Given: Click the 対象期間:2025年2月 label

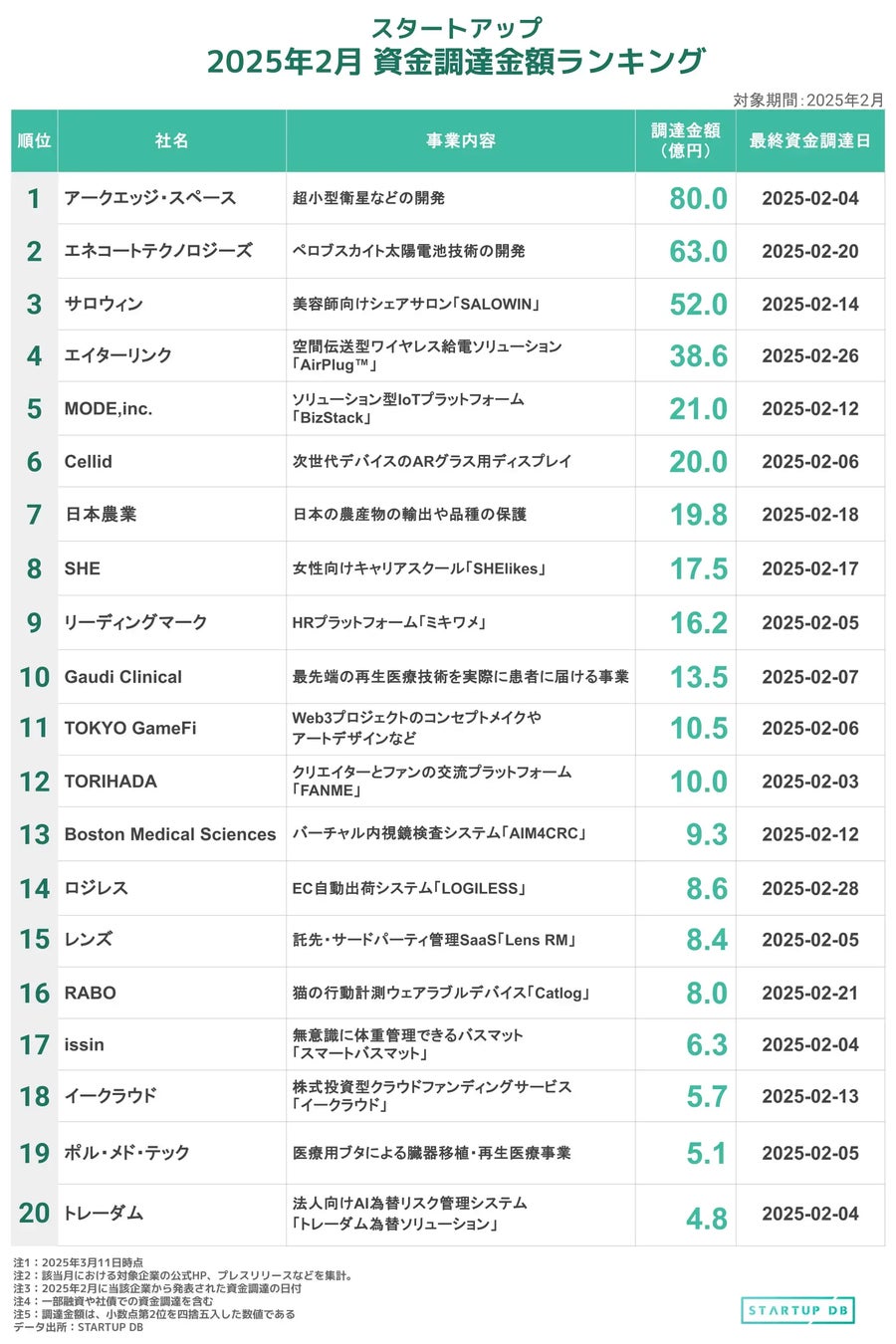Looking at the screenshot, I should (807, 100).
